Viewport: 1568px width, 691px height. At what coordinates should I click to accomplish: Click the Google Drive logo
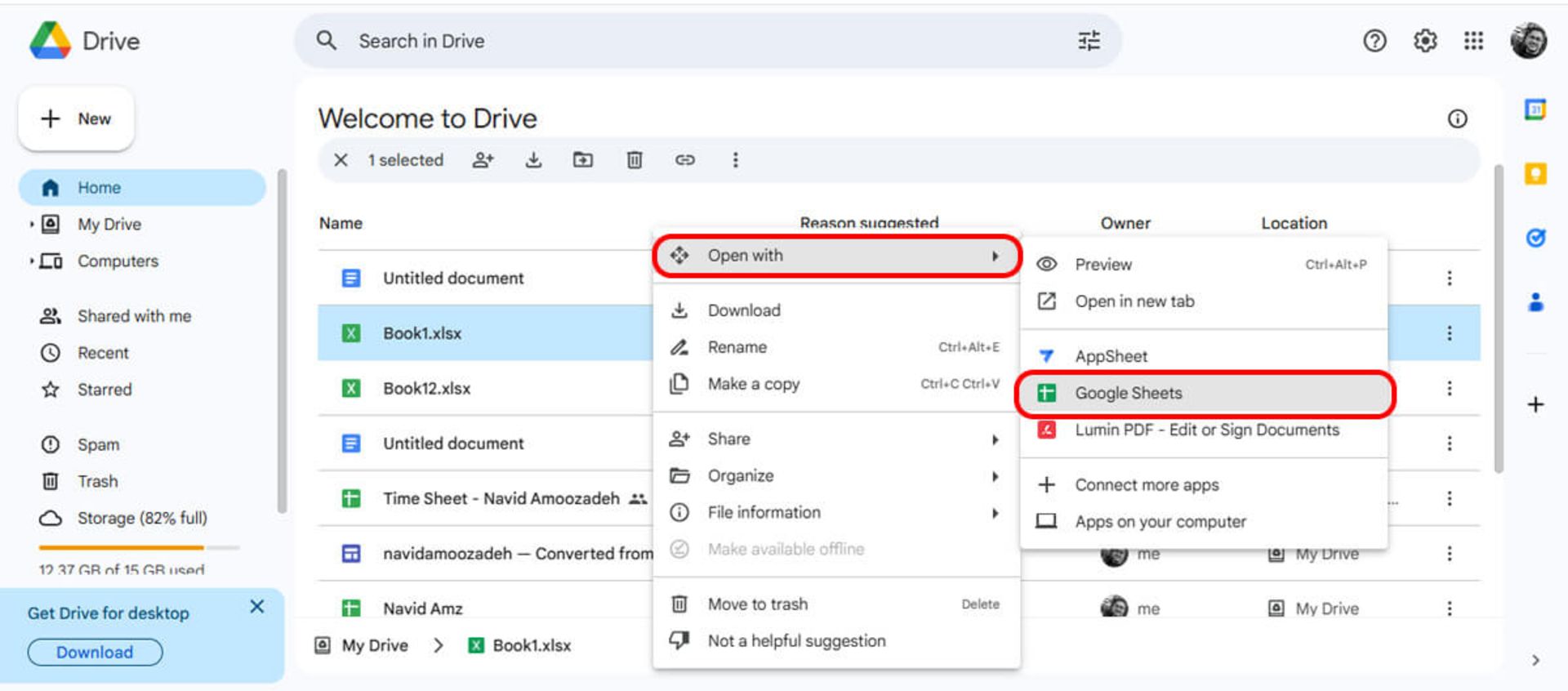[x=51, y=41]
